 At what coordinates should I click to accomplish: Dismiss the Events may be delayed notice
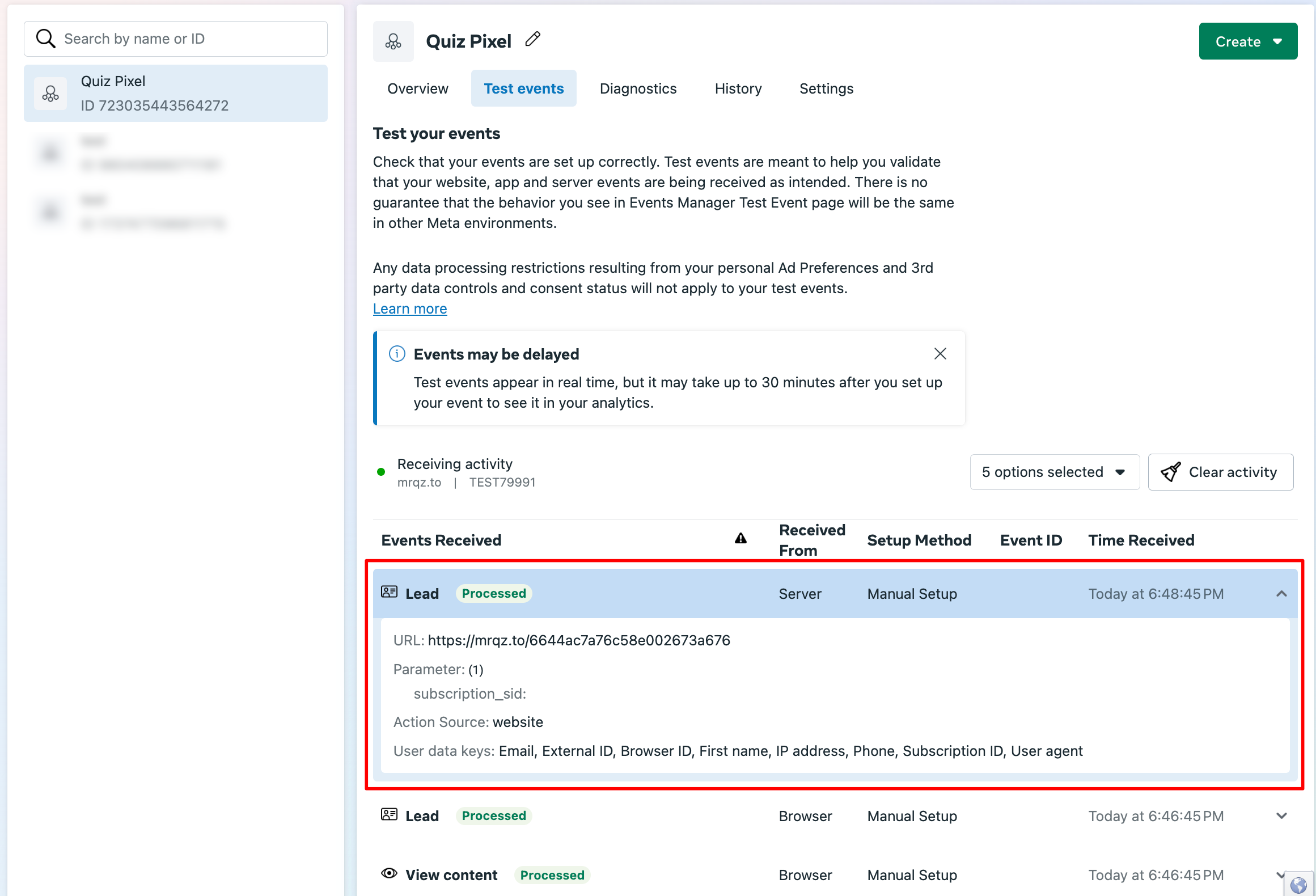click(940, 354)
